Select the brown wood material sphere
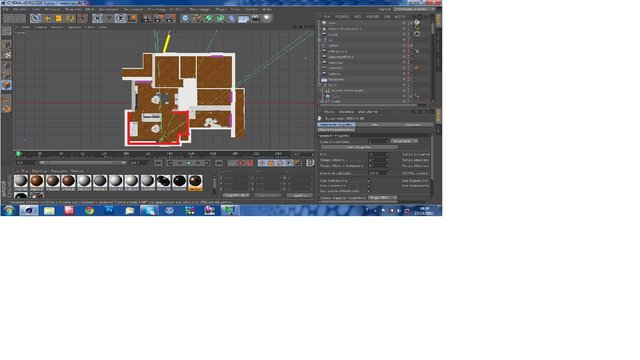640x360 pixels. coord(36,181)
